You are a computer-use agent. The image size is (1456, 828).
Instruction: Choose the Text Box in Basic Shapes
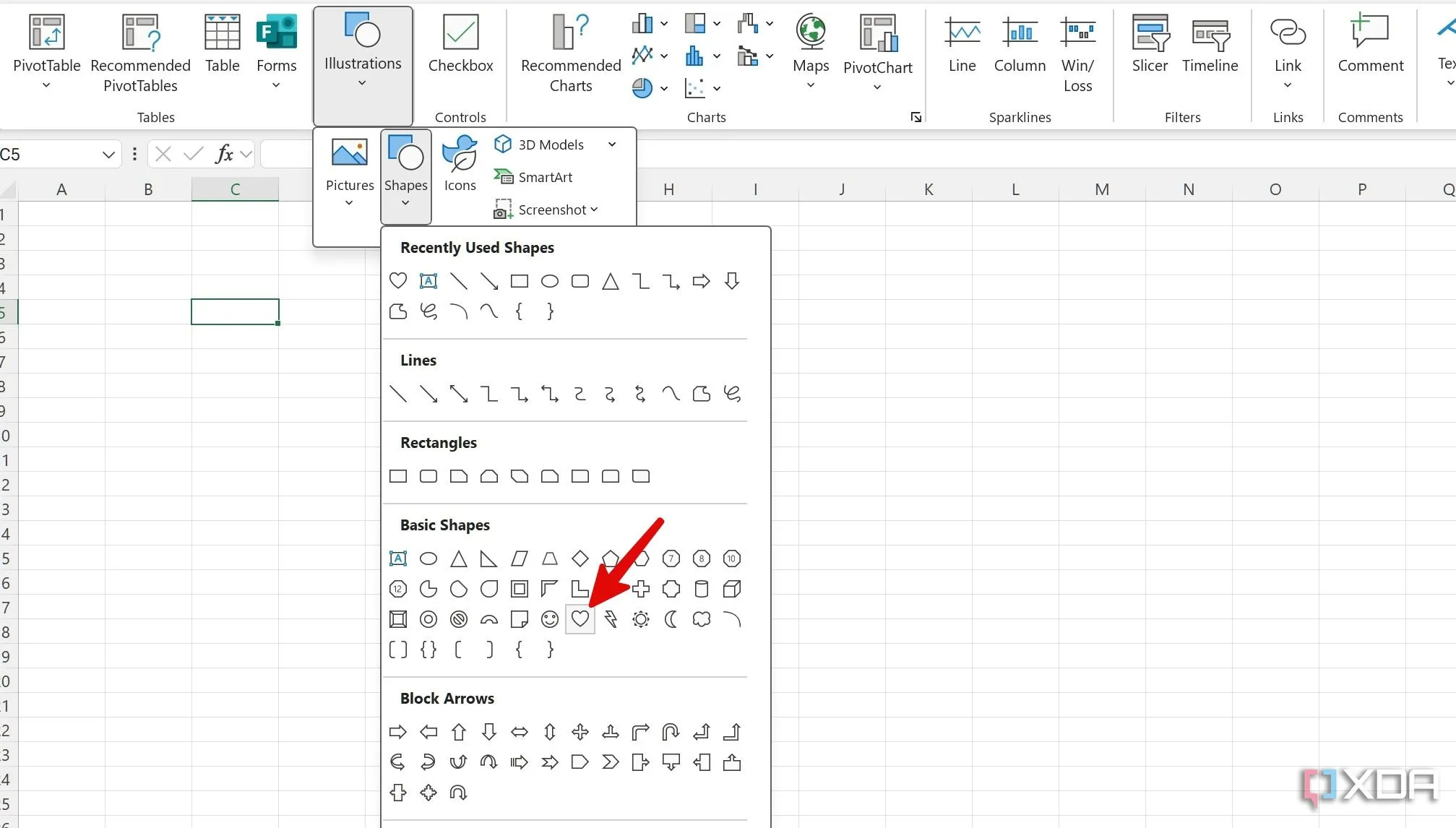[x=398, y=559]
